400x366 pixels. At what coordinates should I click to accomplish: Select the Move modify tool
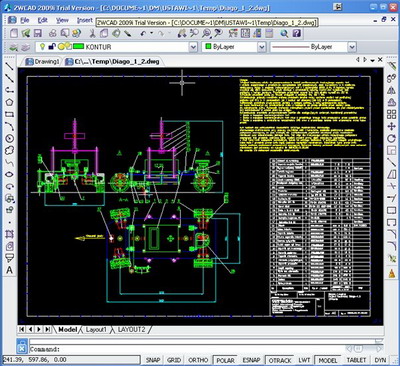click(x=391, y=126)
